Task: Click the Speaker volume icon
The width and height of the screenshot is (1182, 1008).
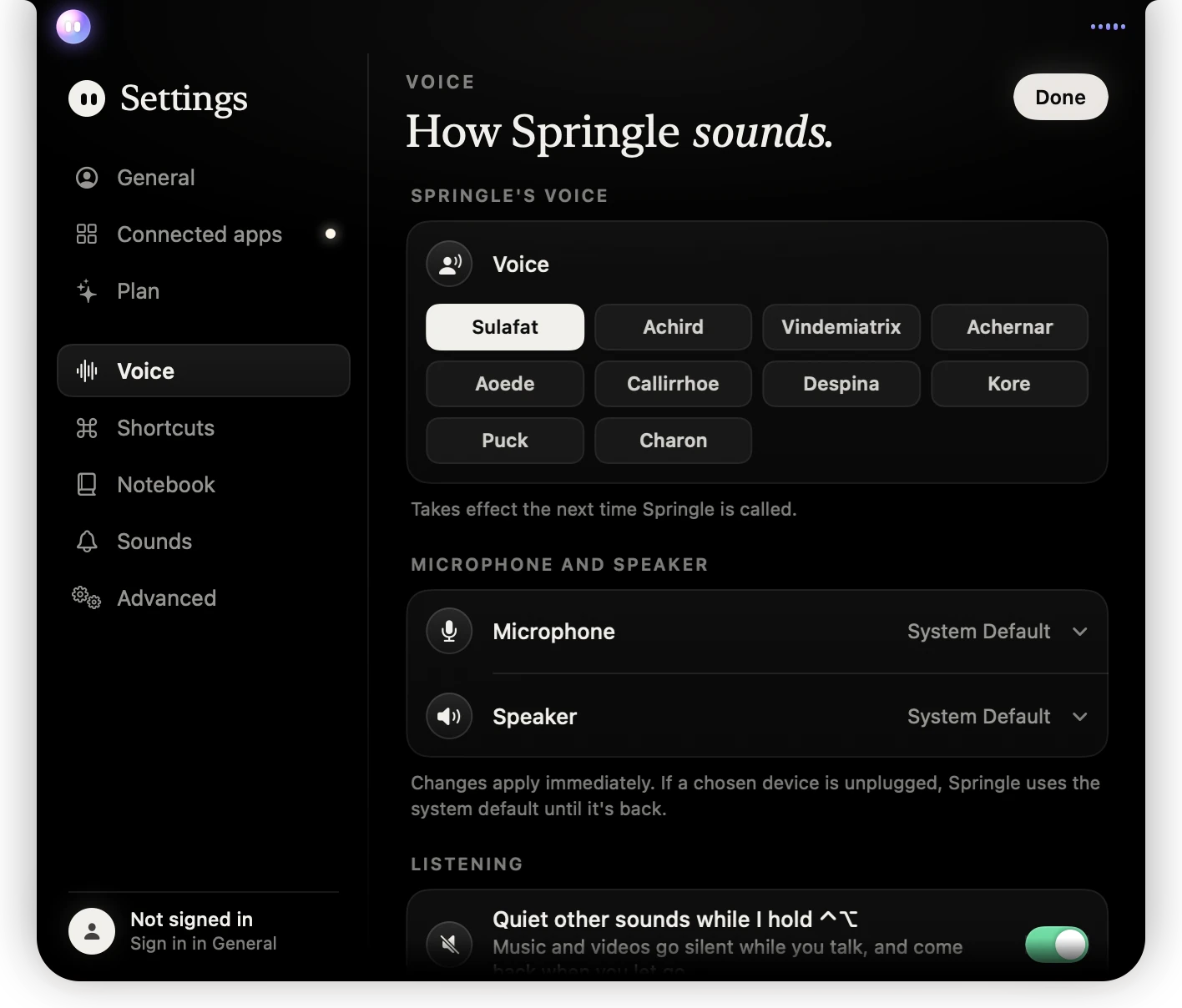Action: [x=449, y=716]
